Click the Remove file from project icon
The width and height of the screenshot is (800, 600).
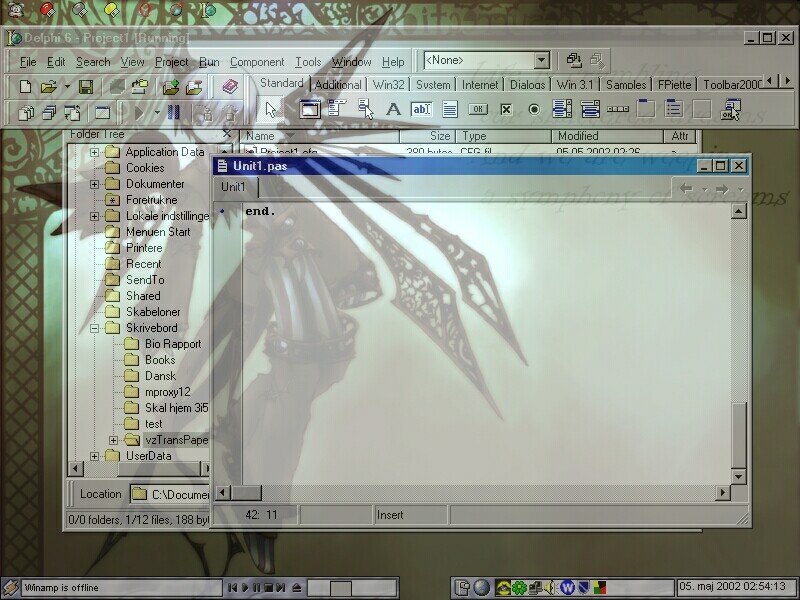pyautogui.click(x=194, y=87)
